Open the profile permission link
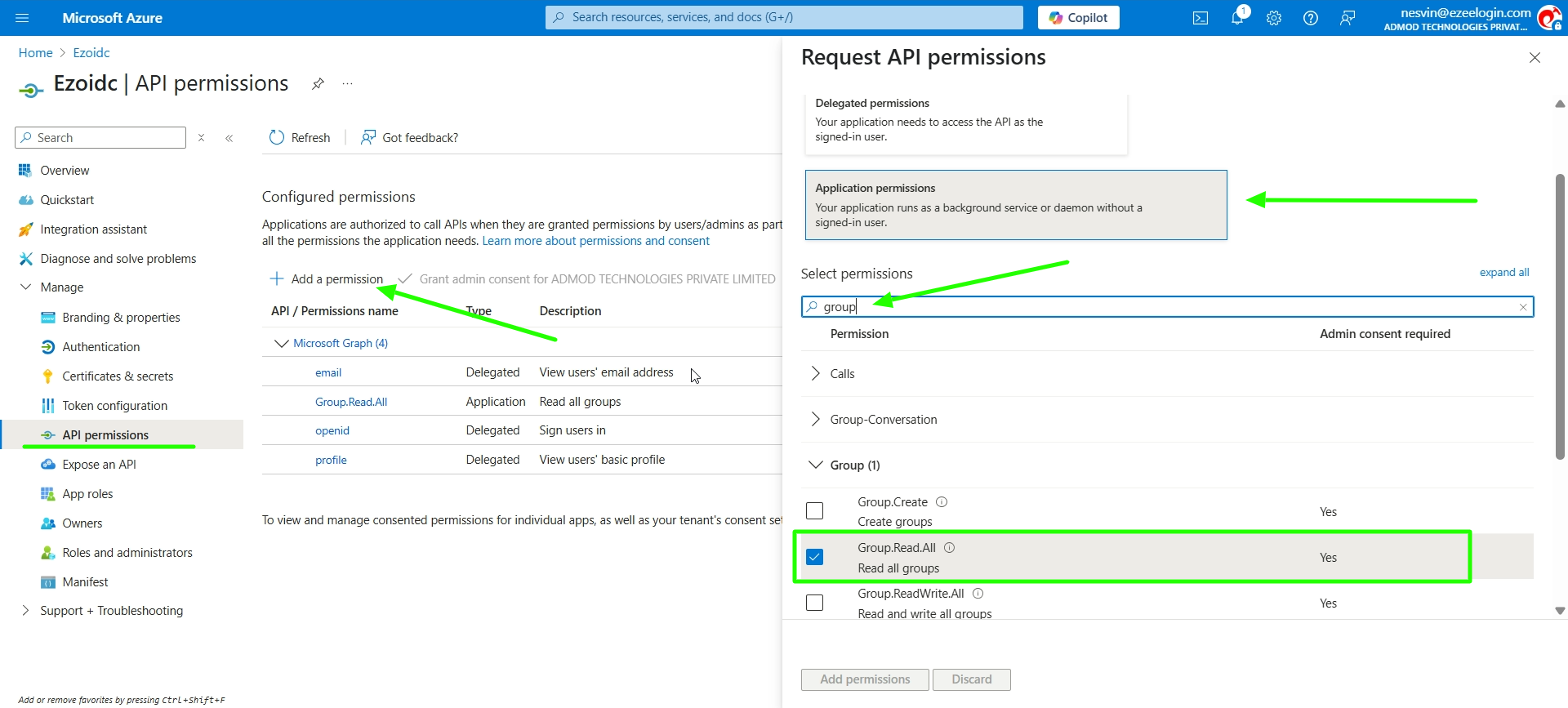The image size is (1568, 708). (x=331, y=460)
